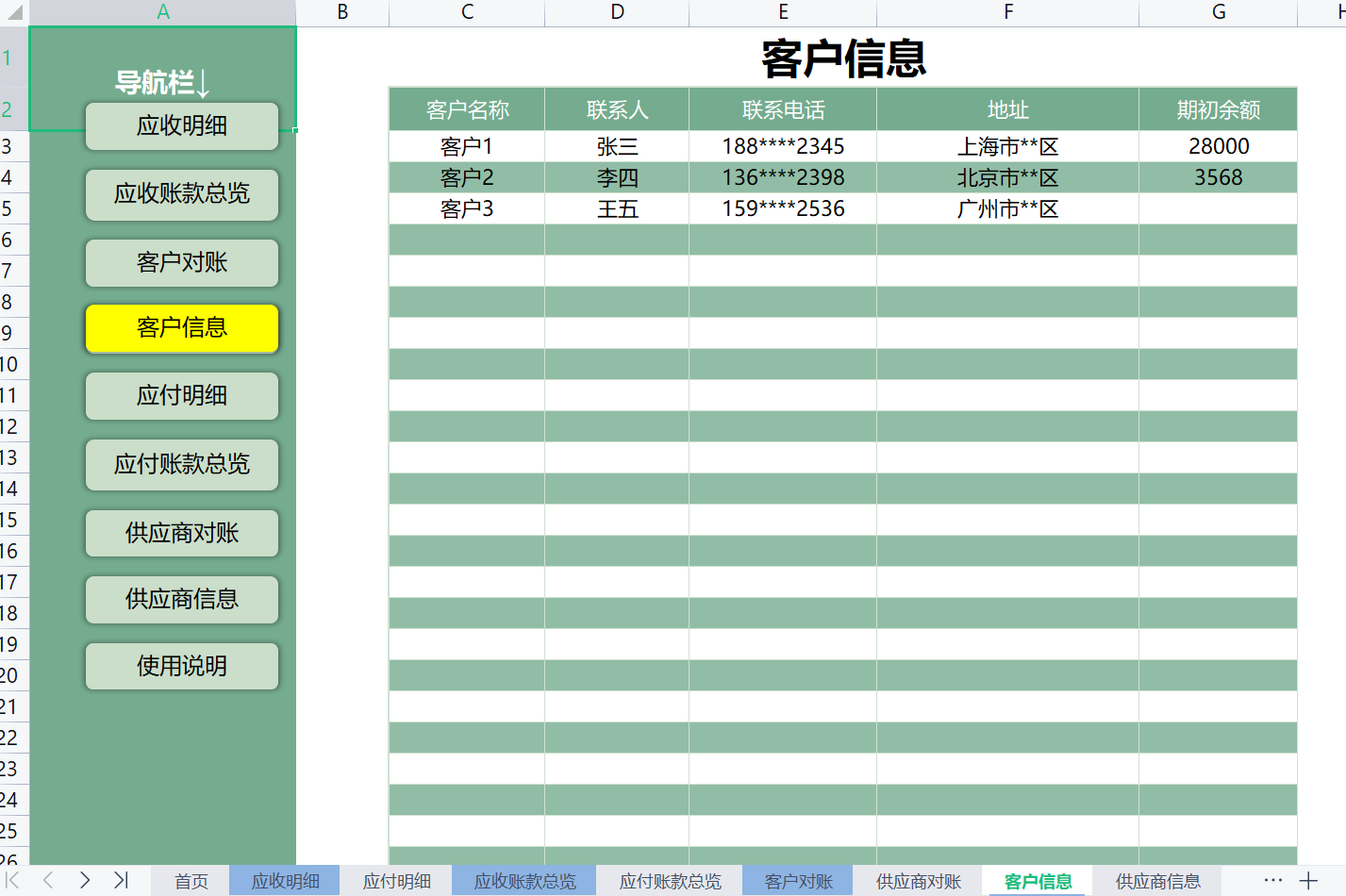Switch to the 首页 sheet tab
Screen dimensions: 1346x896
(x=191, y=881)
